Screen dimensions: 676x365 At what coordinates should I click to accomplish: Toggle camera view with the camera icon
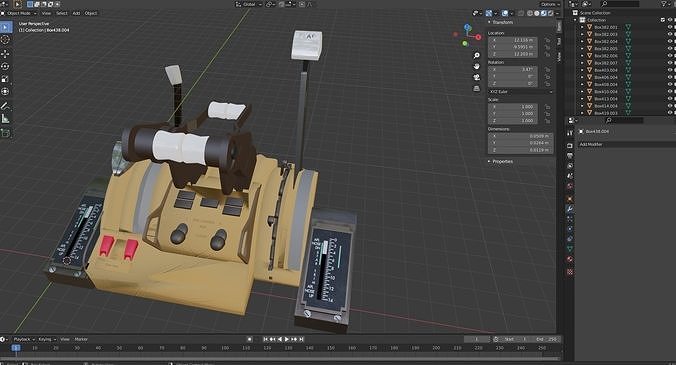[x=476, y=78]
